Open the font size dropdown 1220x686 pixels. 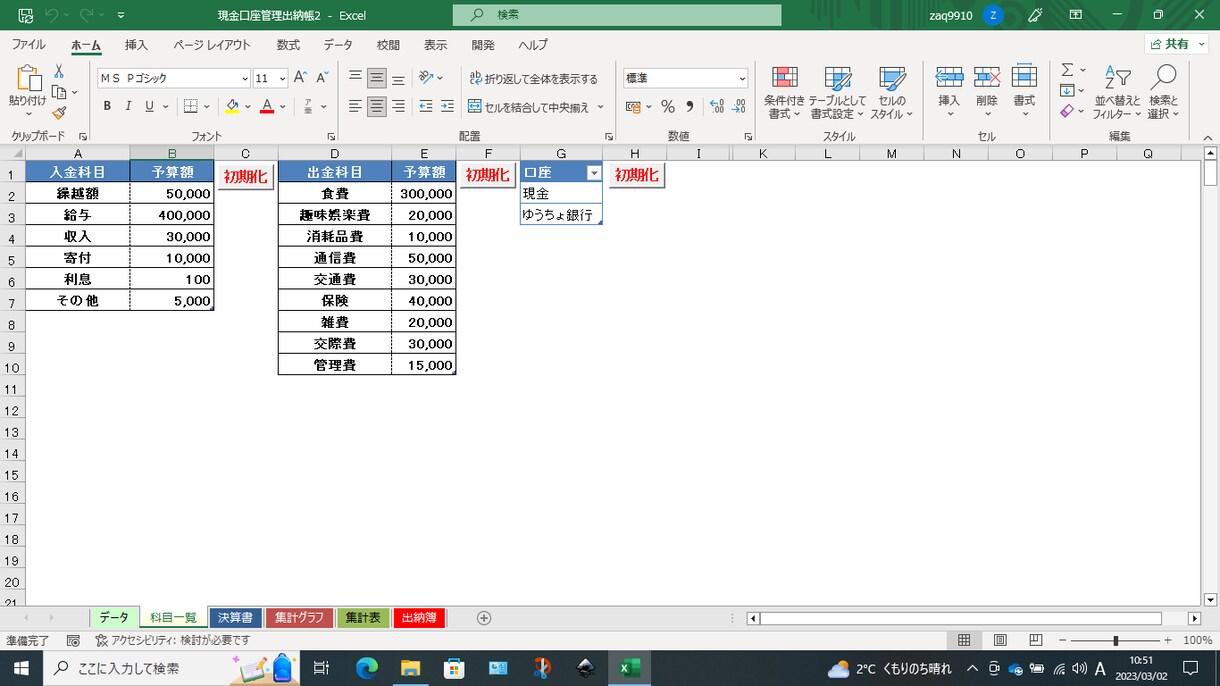coord(283,78)
